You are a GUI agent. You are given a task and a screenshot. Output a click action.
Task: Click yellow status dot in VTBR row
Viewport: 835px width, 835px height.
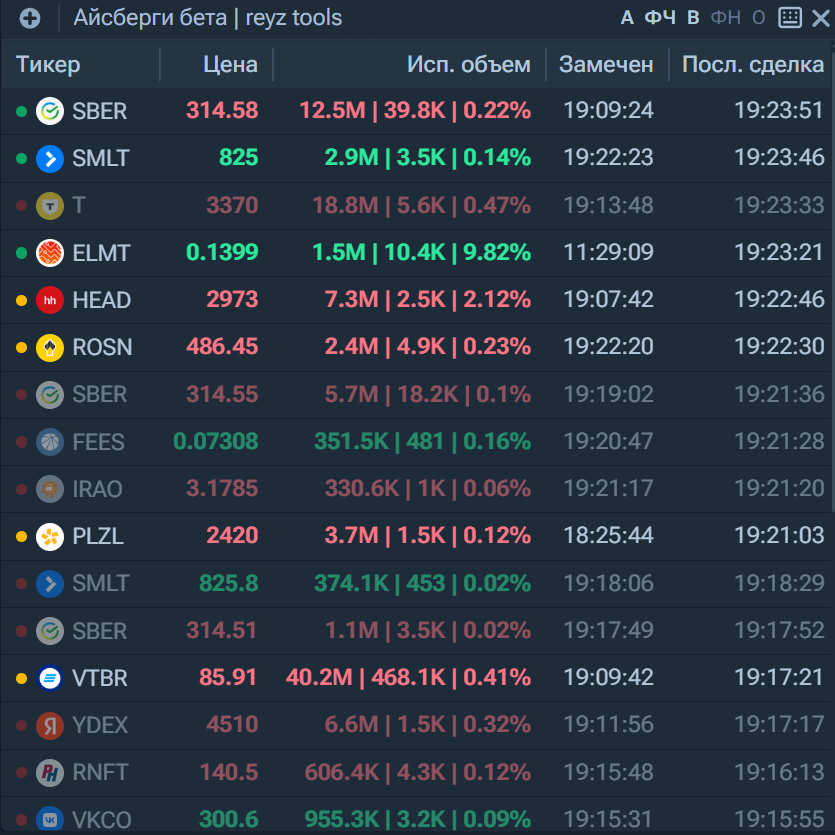(21, 678)
